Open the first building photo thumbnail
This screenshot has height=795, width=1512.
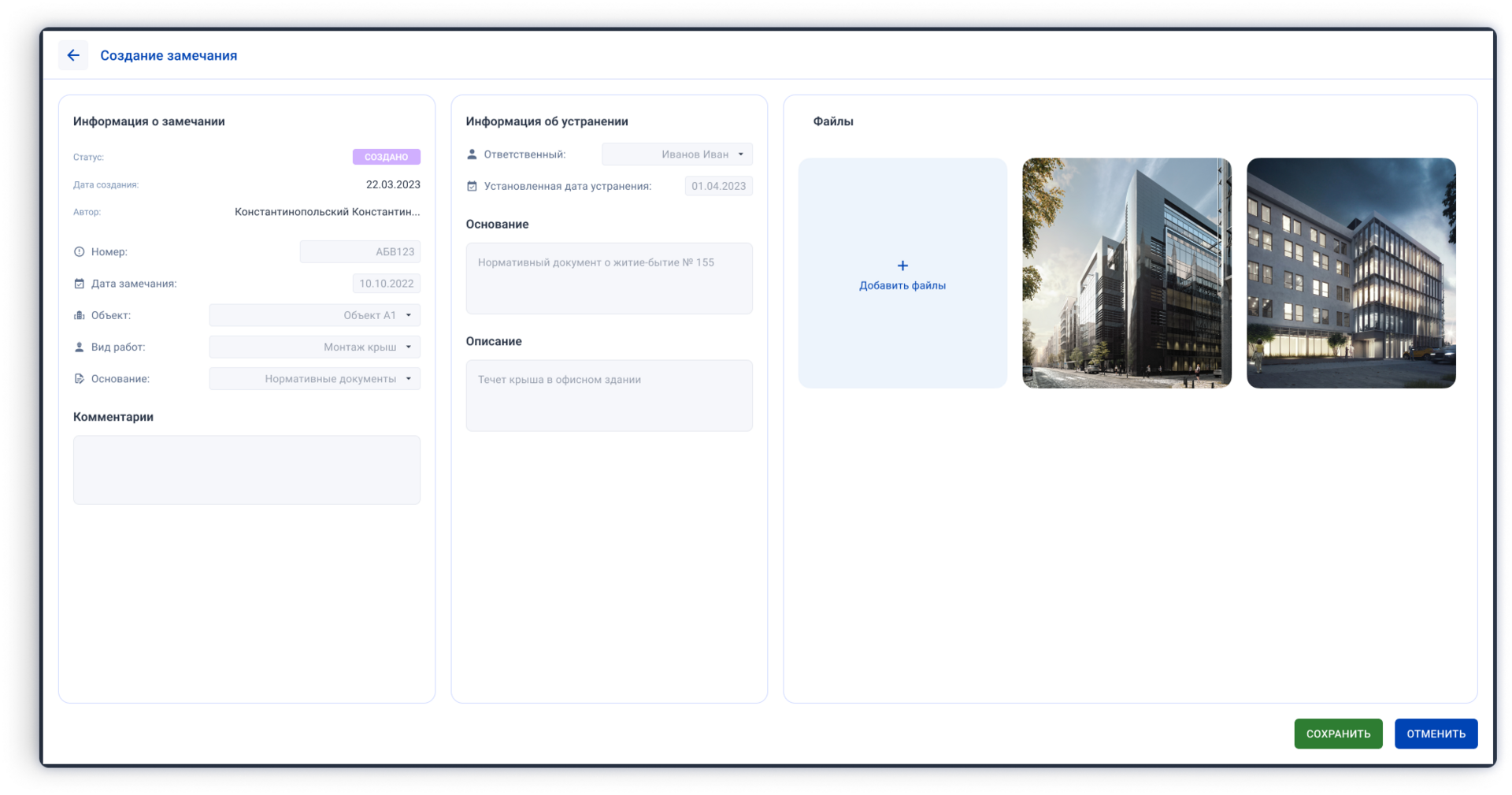(x=1127, y=273)
